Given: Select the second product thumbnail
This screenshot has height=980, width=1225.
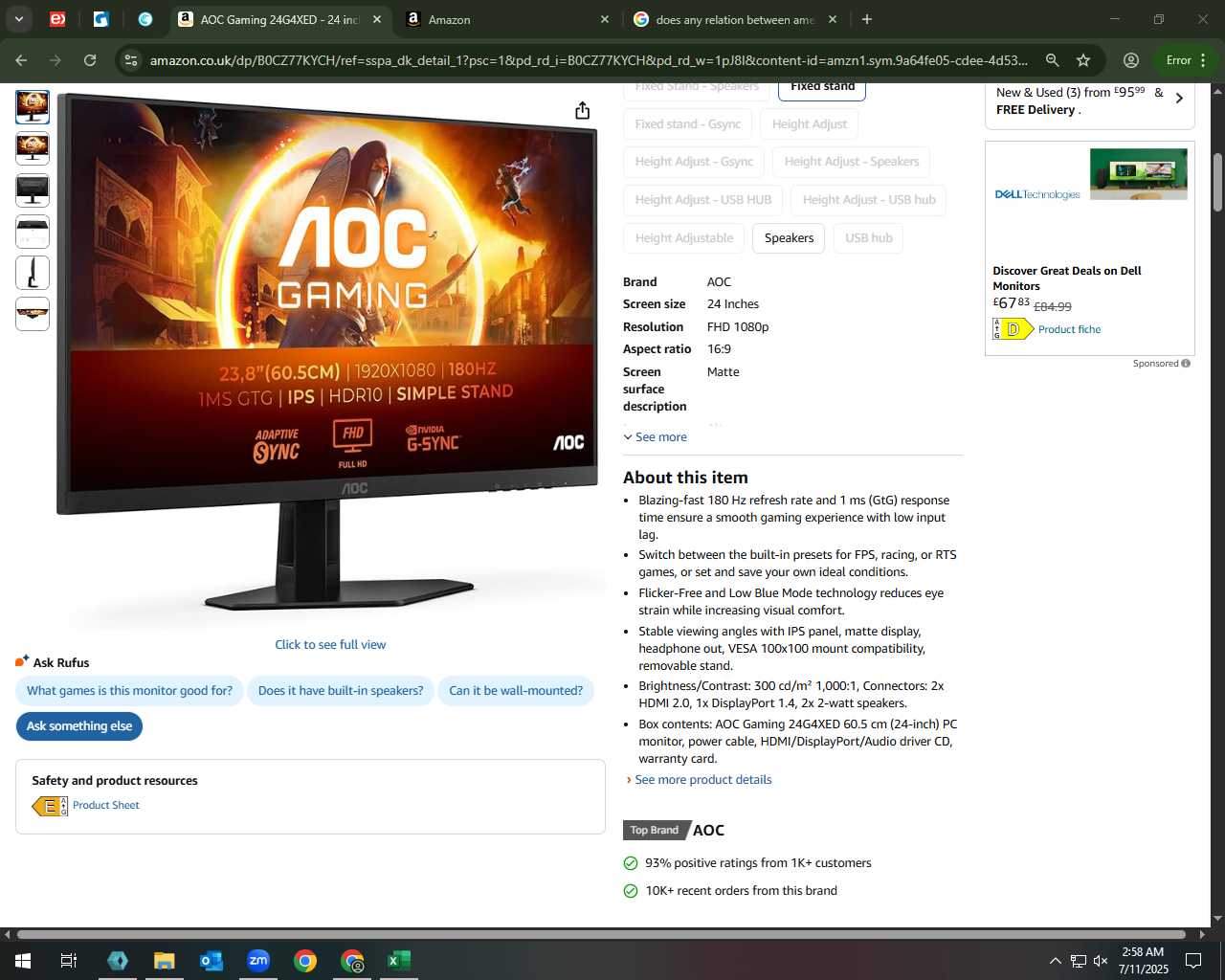Looking at the screenshot, I should pos(33,148).
